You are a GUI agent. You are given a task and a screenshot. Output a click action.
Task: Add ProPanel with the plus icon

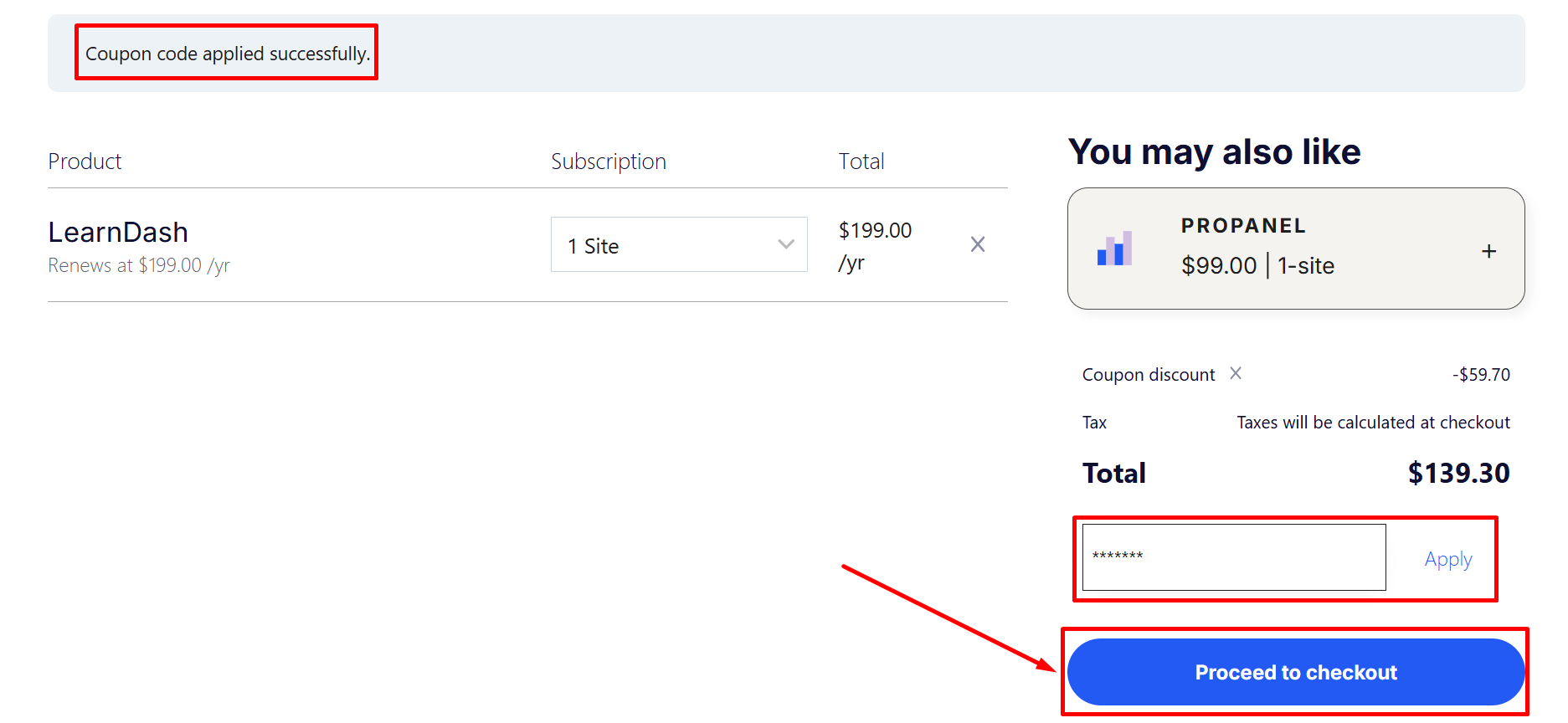tap(1488, 251)
